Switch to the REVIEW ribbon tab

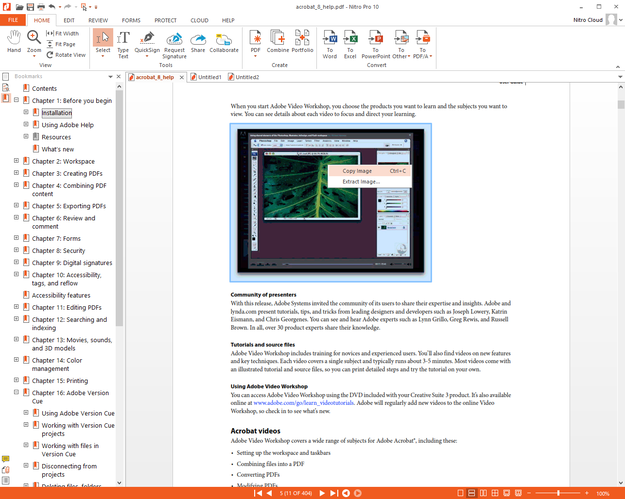point(98,20)
